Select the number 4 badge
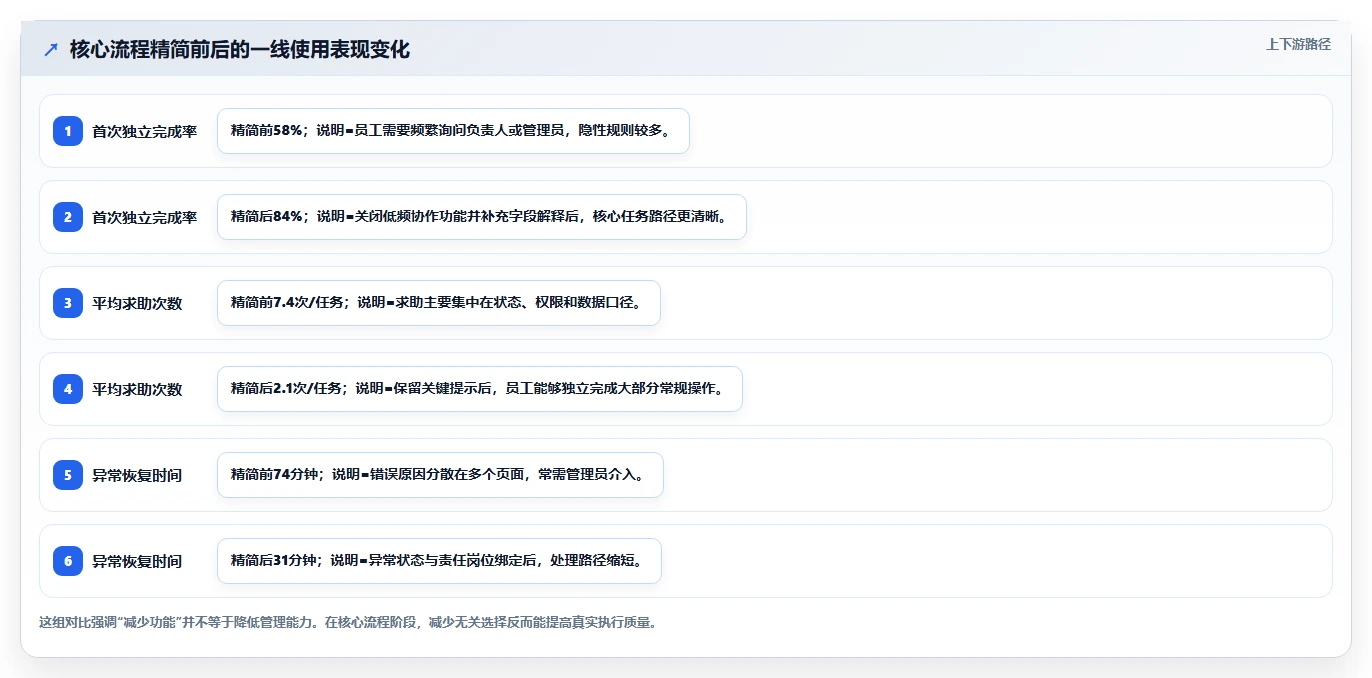The width and height of the screenshot is (1372, 678). point(68,389)
